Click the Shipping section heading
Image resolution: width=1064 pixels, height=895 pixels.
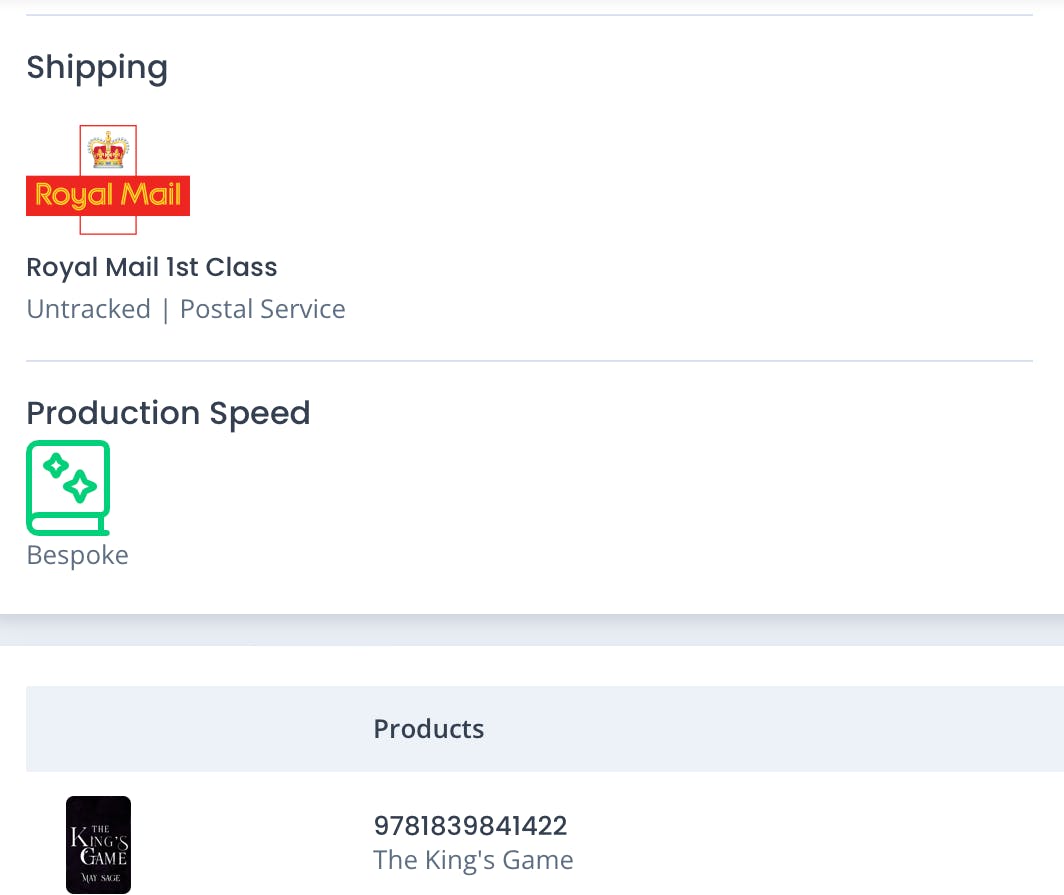pyautogui.click(x=97, y=67)
